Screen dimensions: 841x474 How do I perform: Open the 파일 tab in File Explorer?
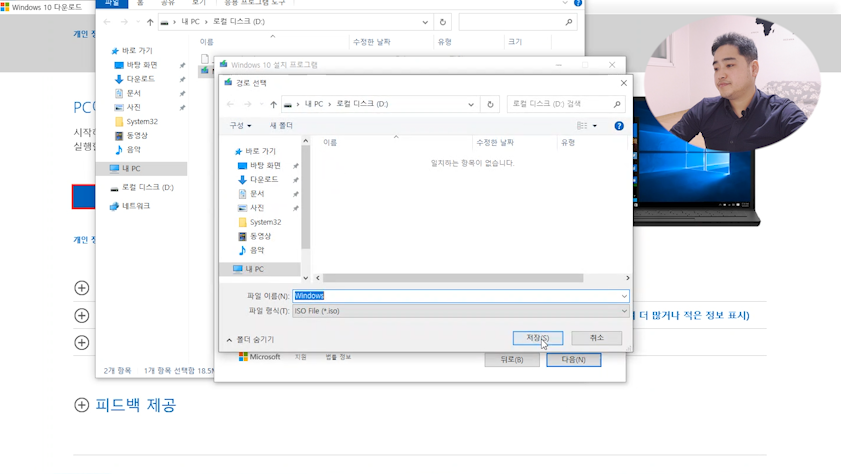click(112, 3)
